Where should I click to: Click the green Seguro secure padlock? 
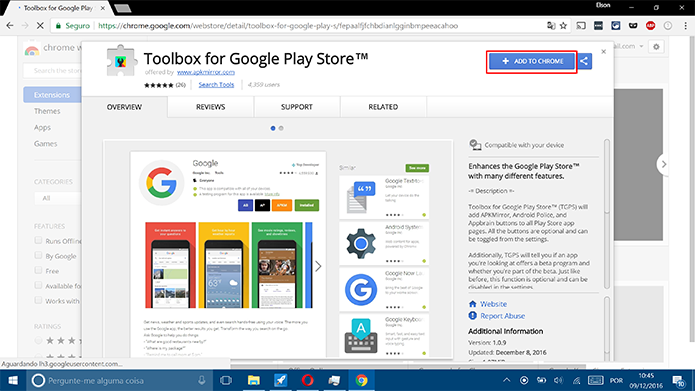(x=58, y=26)
